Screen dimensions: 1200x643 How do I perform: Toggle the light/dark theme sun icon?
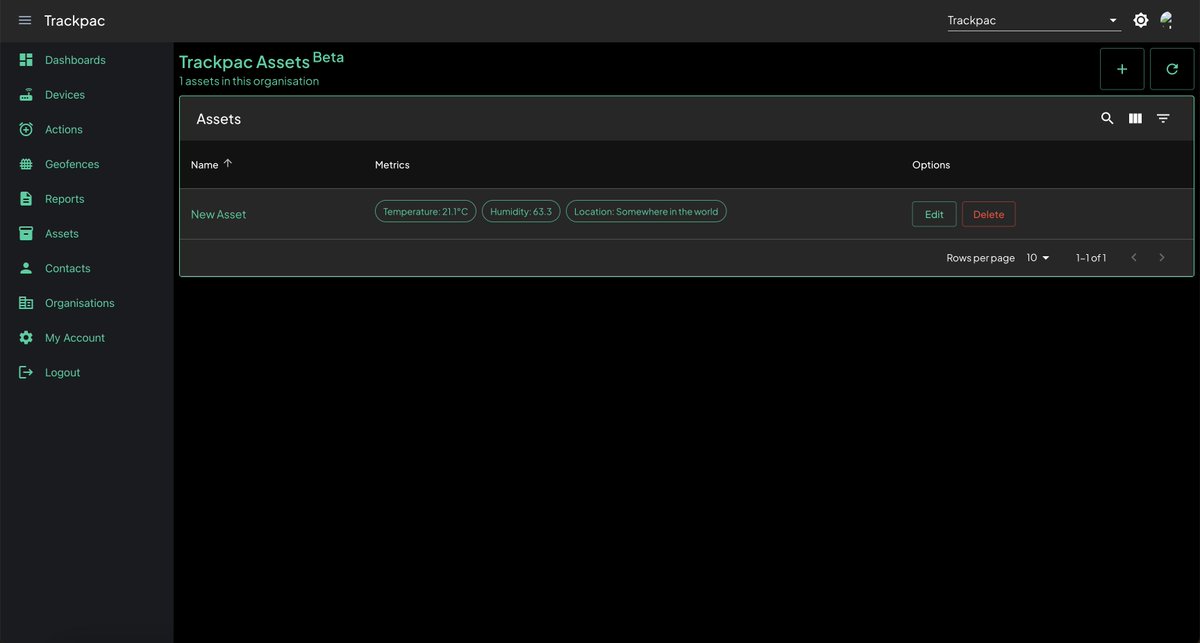1140,20
